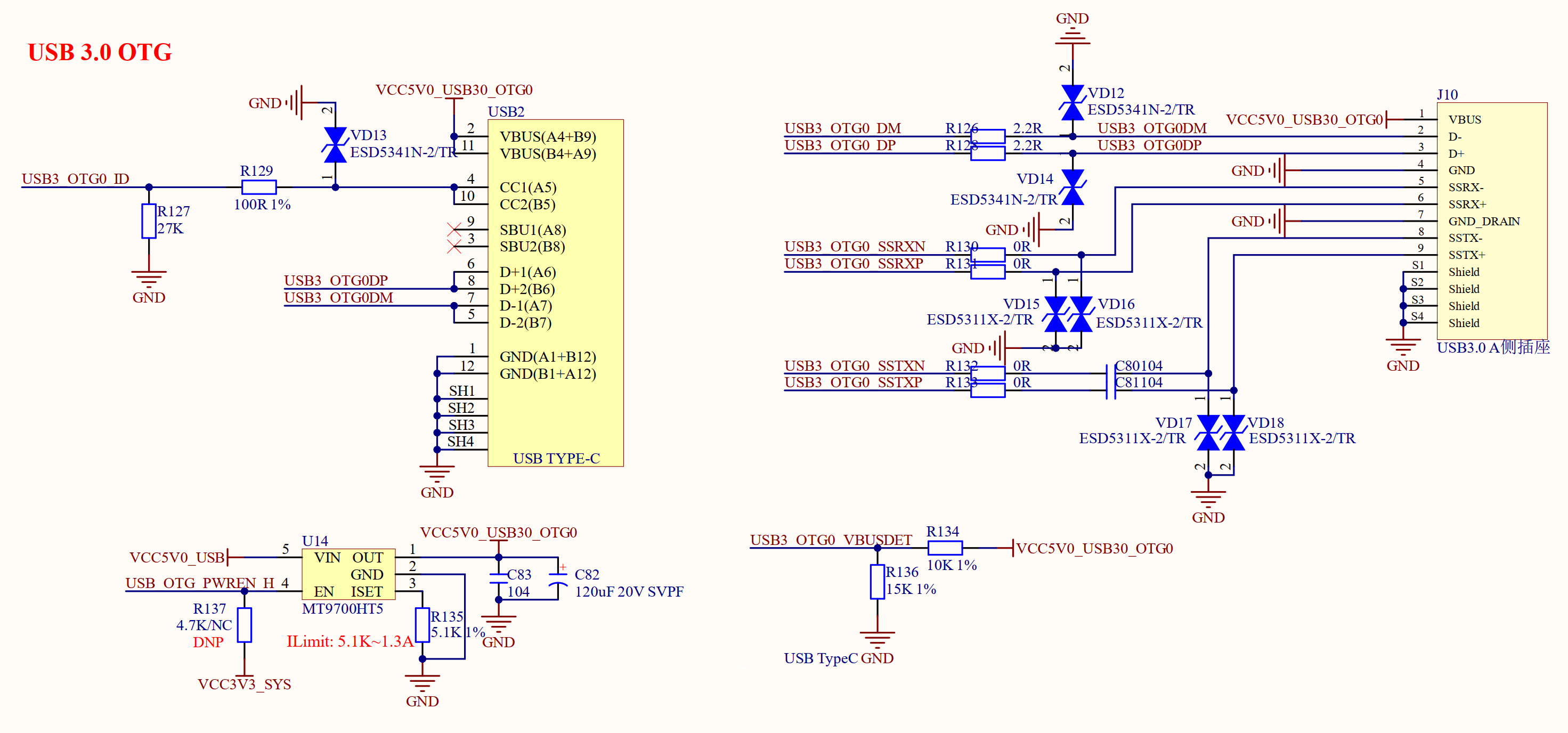Select the USB3_OTG0_ID net label

pyautogui.click(x=76, y=178)
